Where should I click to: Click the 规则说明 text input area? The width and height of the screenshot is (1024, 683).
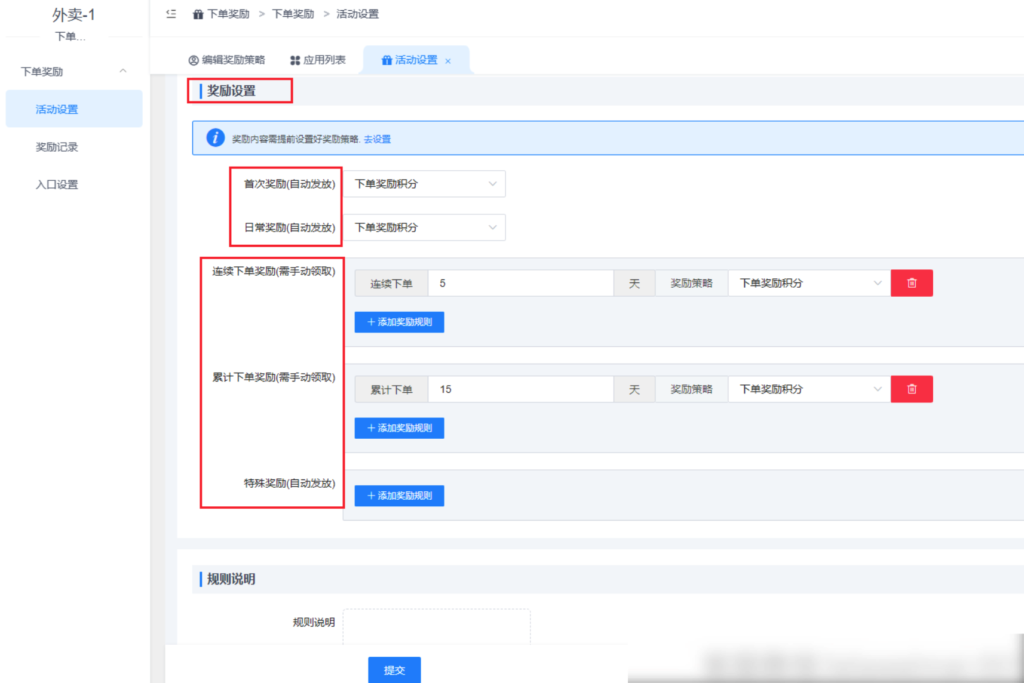[435, 625]
